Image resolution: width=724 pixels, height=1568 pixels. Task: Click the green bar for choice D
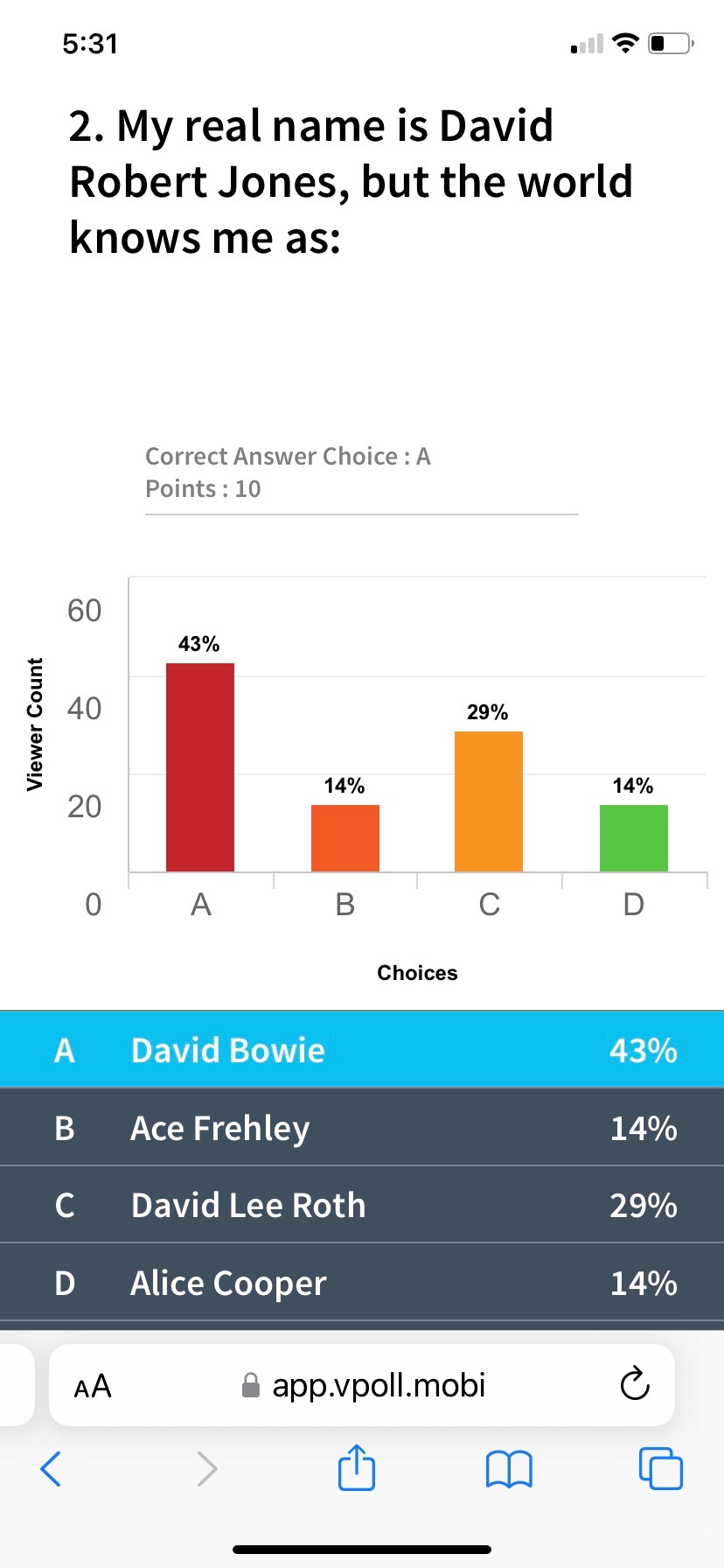click(x=634, y=838)
